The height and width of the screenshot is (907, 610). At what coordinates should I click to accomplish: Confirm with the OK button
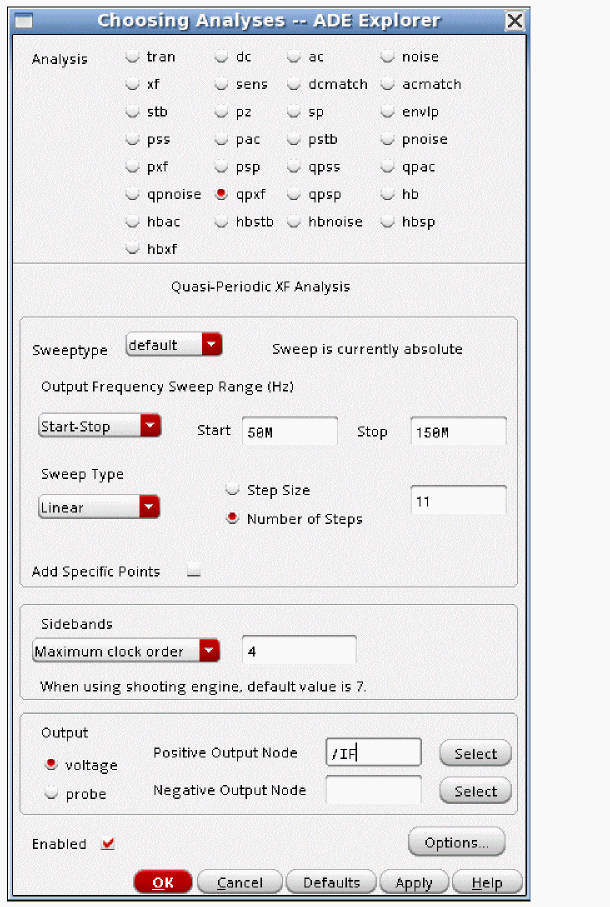click(162, 882)
